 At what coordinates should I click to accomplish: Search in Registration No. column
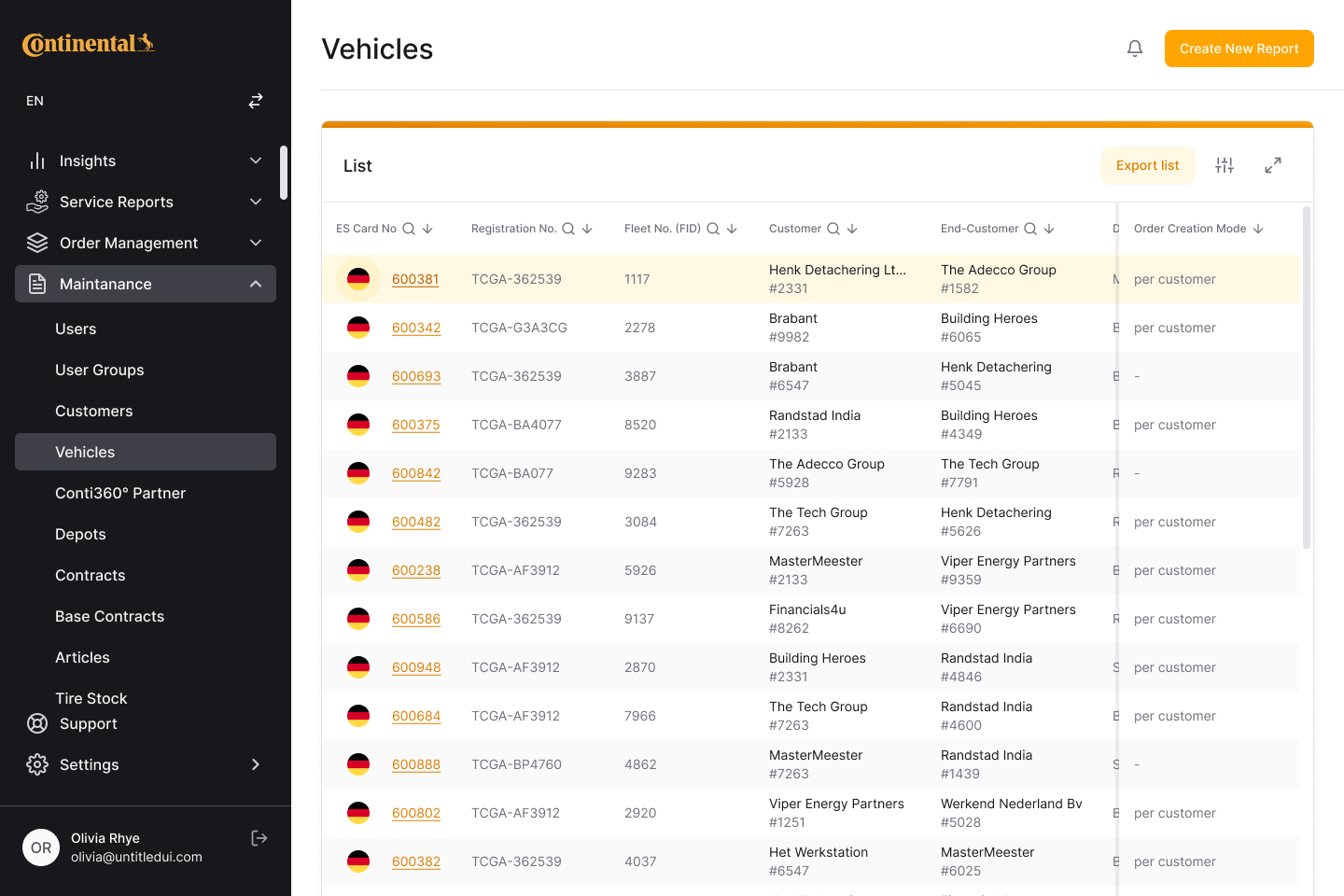click(568, 229)
